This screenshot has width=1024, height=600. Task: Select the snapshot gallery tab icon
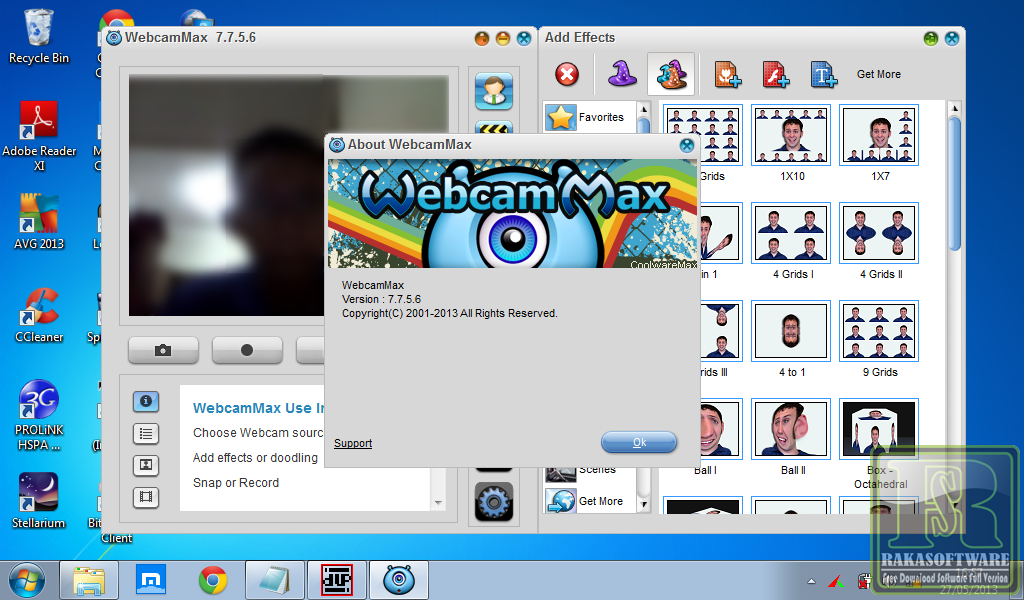click(x=146, y=465)
